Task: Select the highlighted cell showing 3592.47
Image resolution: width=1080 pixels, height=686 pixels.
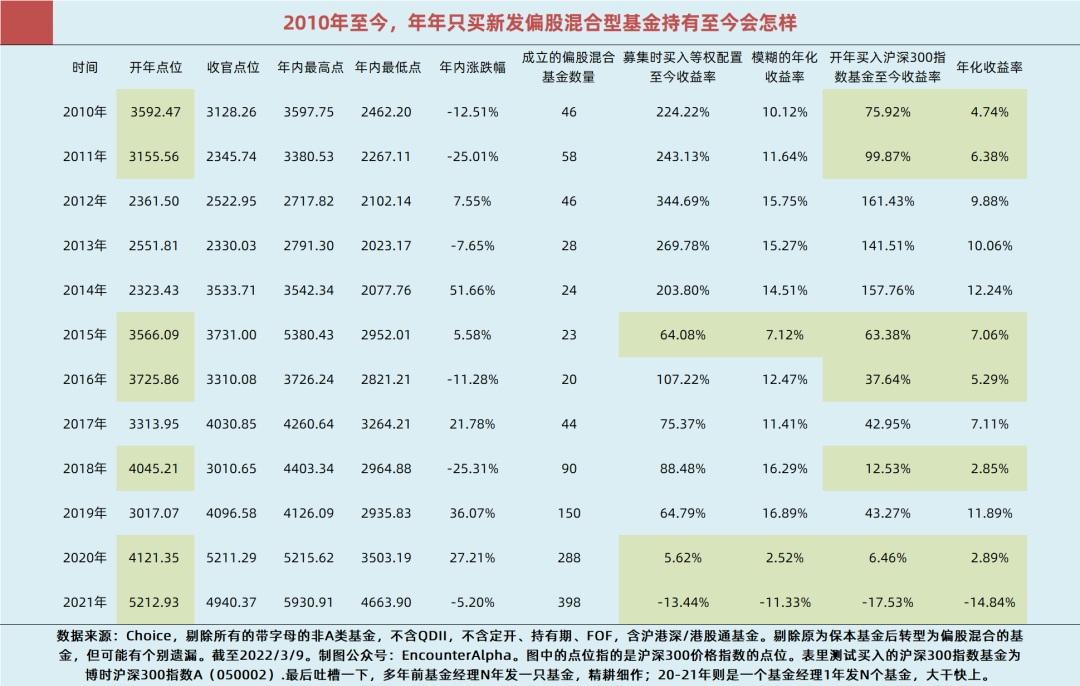Action: (x=155, y=113)
